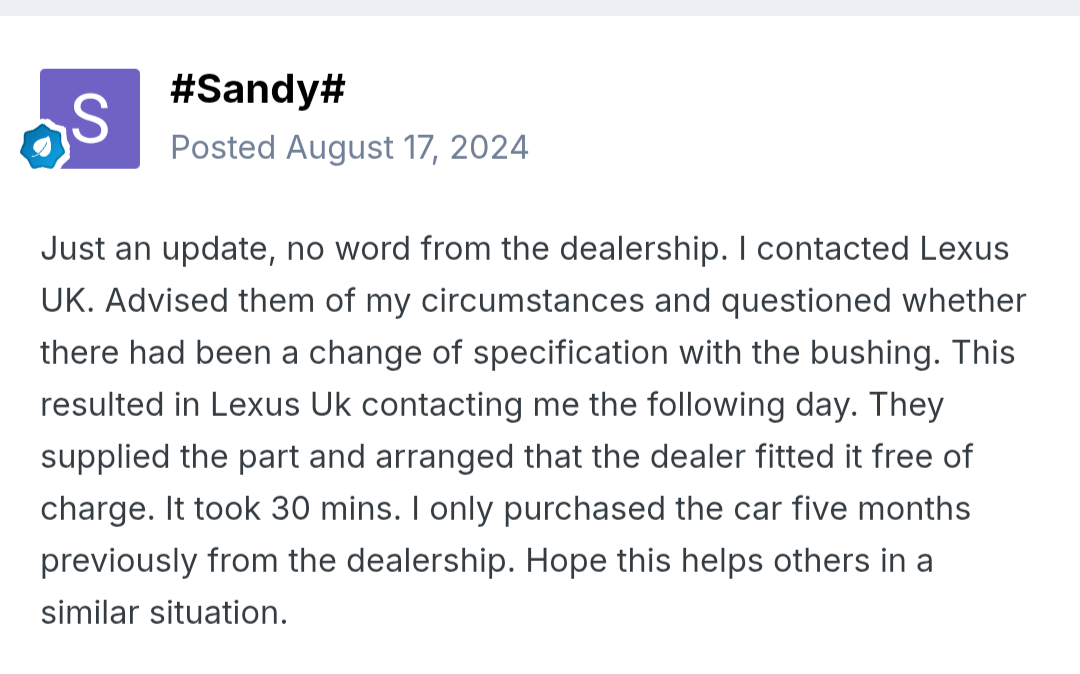Image resolution: width=1080 pixels, height=674 pixels.
Task: Open the #Sandy# username profile link
Action: pos(258,89)
